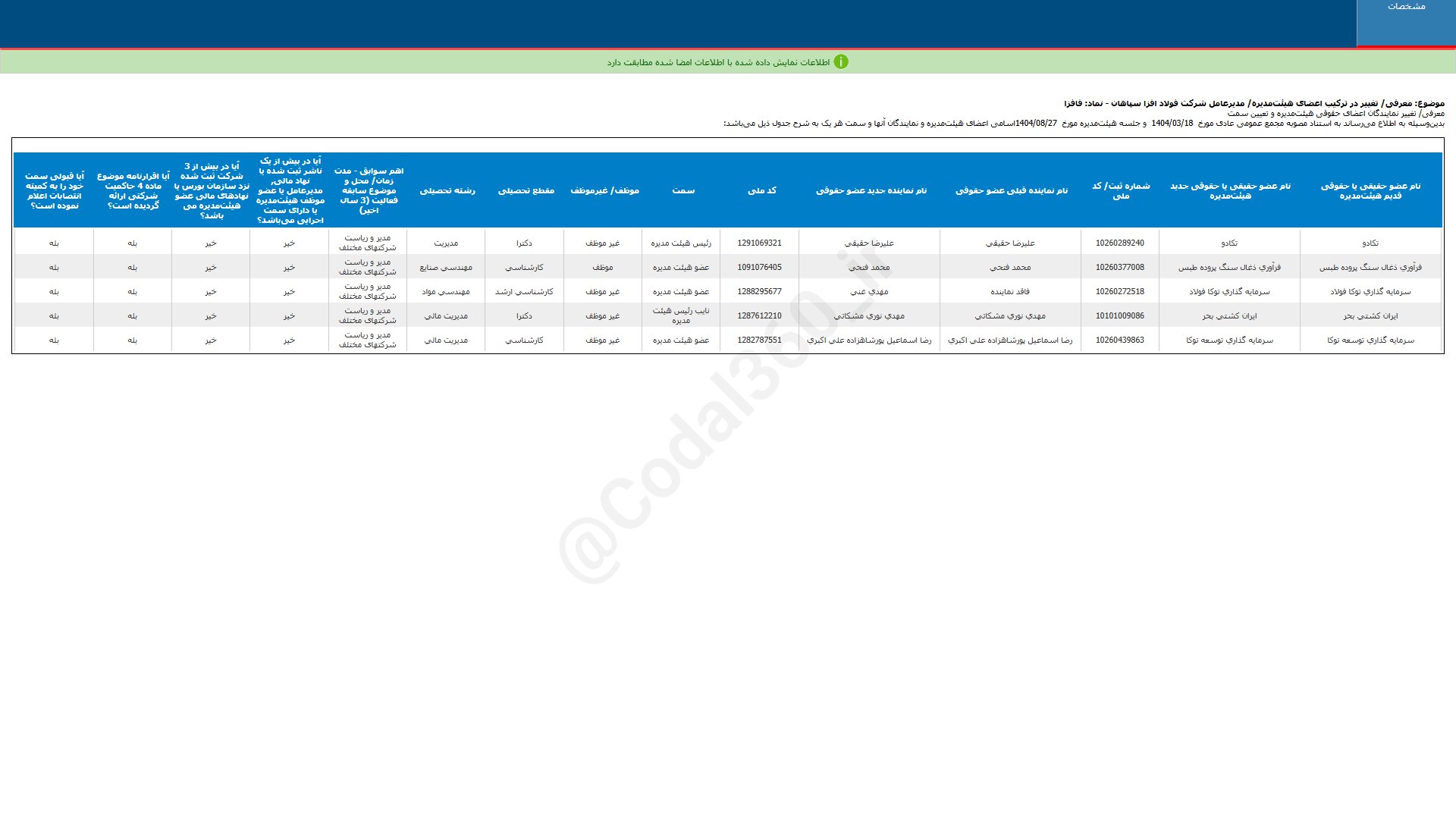Click the 'سمت' column header
This screenshot has width=1456, height=819.
click(x=682, y=190)
